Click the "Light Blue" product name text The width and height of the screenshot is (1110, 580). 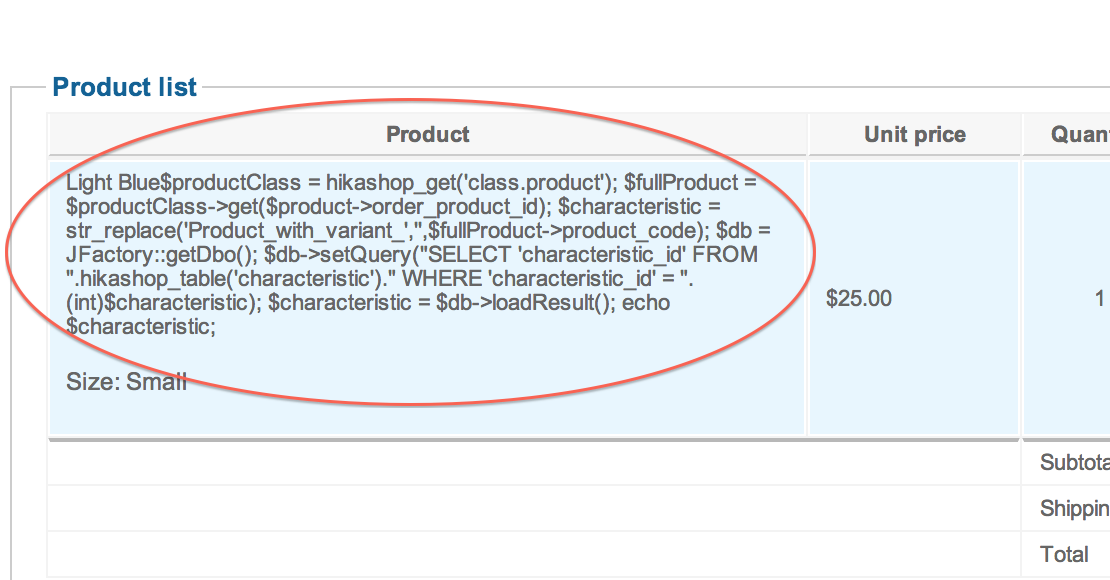tap(105, 183)
